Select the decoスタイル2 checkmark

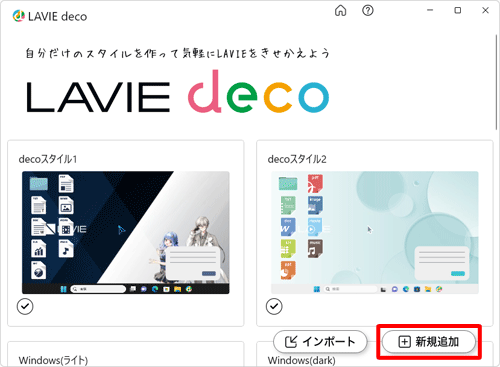274,306
